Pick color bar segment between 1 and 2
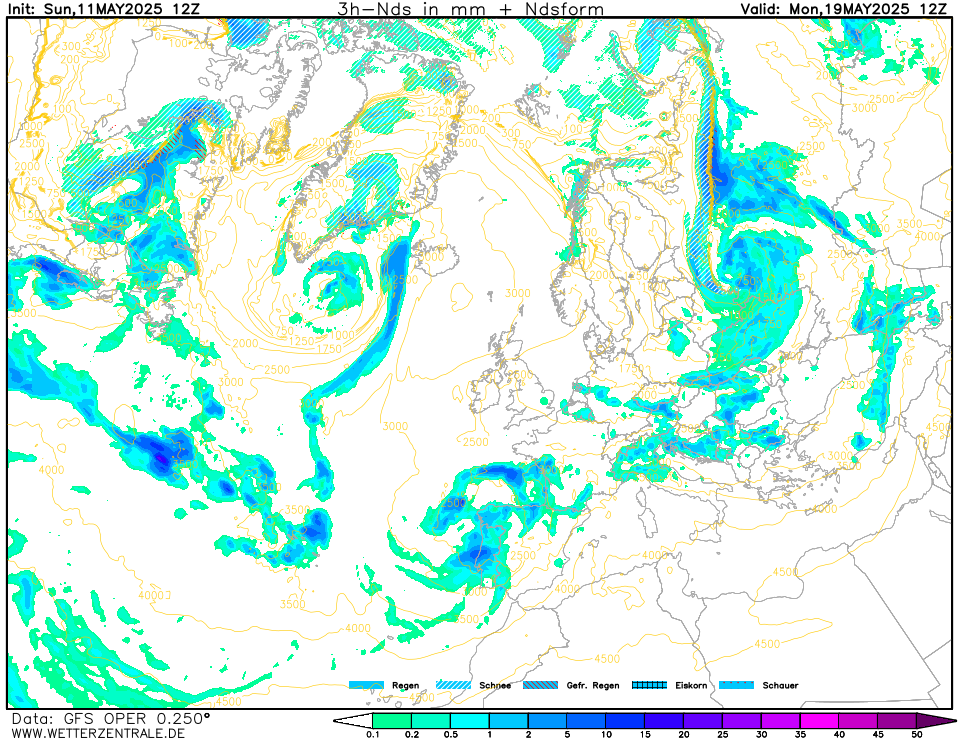The width and height of the screenshot is (959, 741). (509, 721)
